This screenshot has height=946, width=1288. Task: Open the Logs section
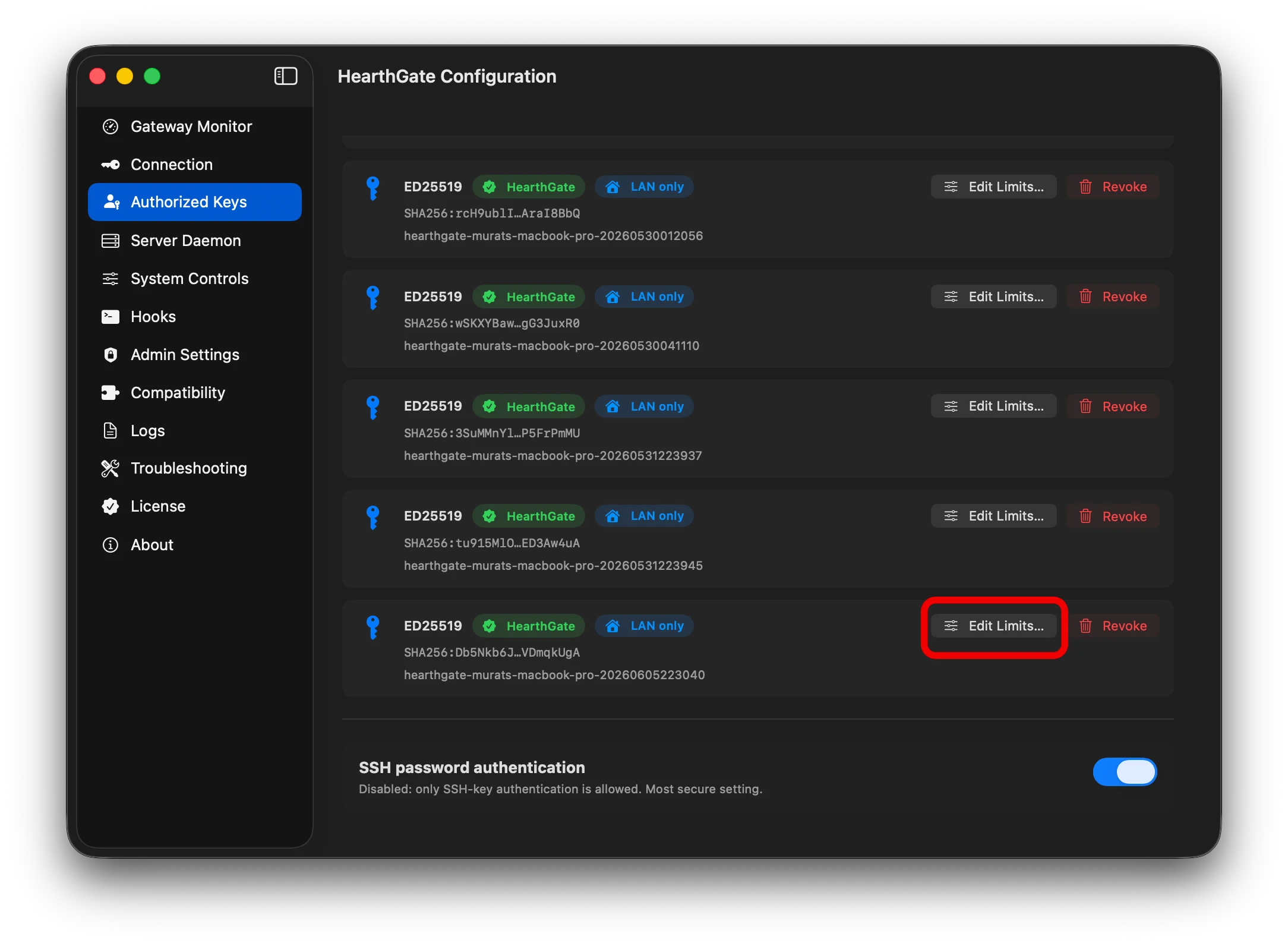(x=195, y=431)
